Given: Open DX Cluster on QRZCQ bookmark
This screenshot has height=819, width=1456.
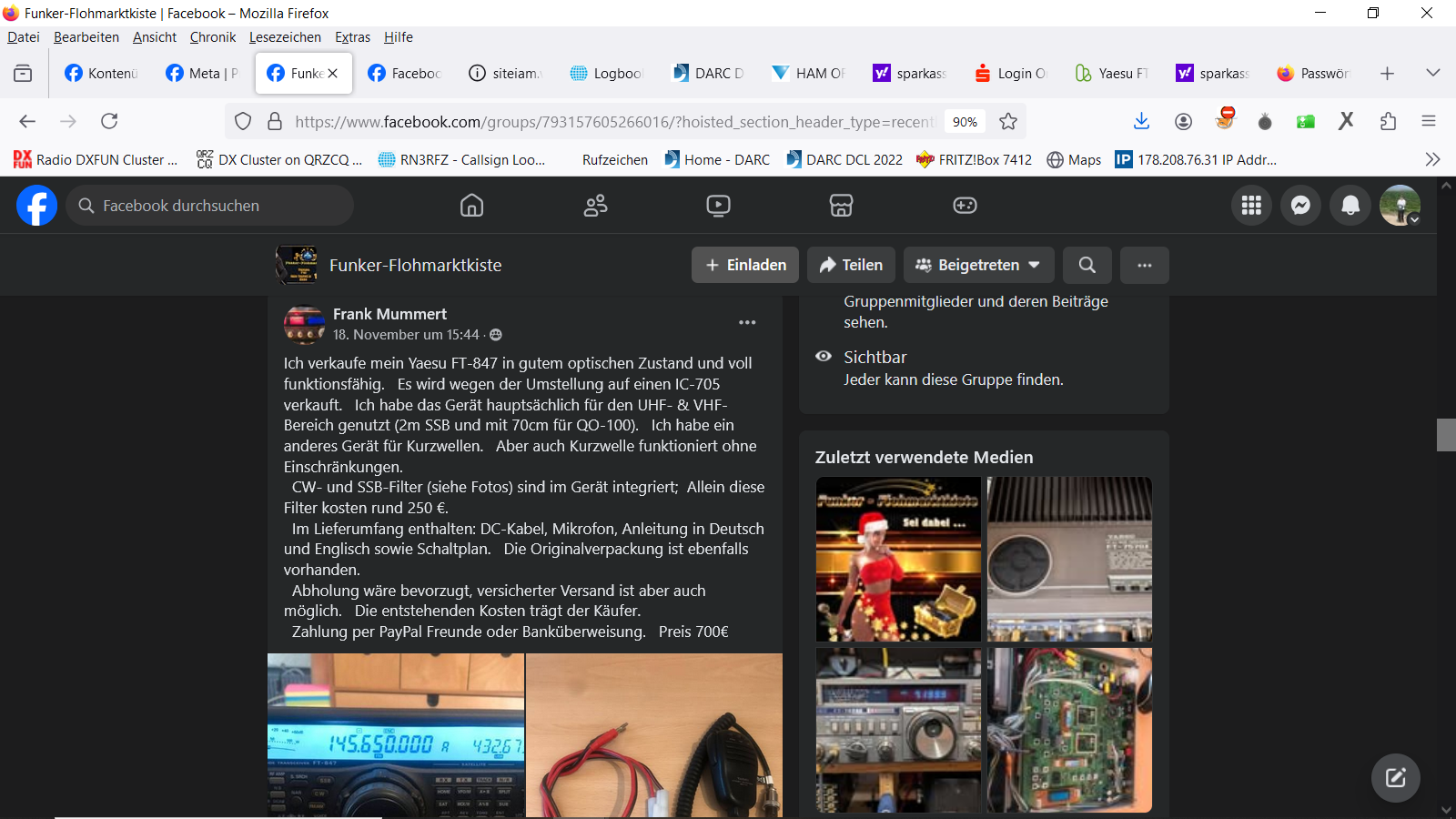Looking at the screenshot, I should (279, 159).
